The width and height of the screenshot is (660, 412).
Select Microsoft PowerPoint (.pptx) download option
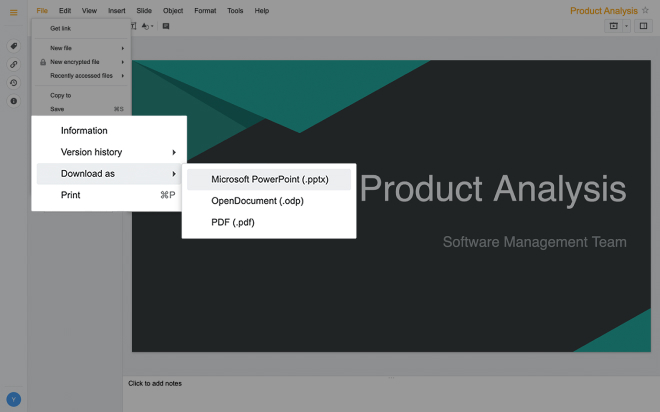268,179
